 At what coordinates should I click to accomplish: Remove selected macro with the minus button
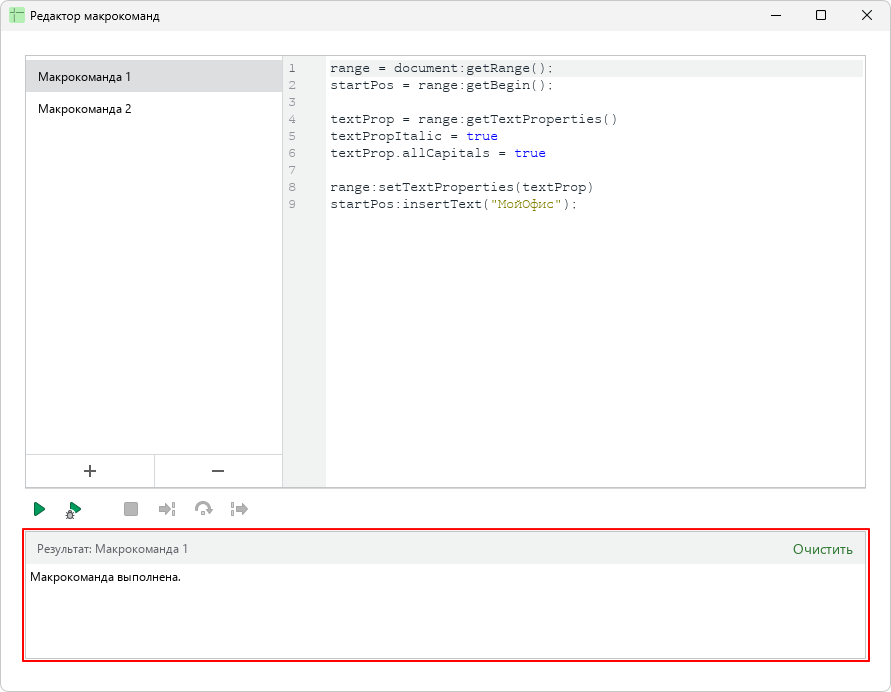[218, 471]
